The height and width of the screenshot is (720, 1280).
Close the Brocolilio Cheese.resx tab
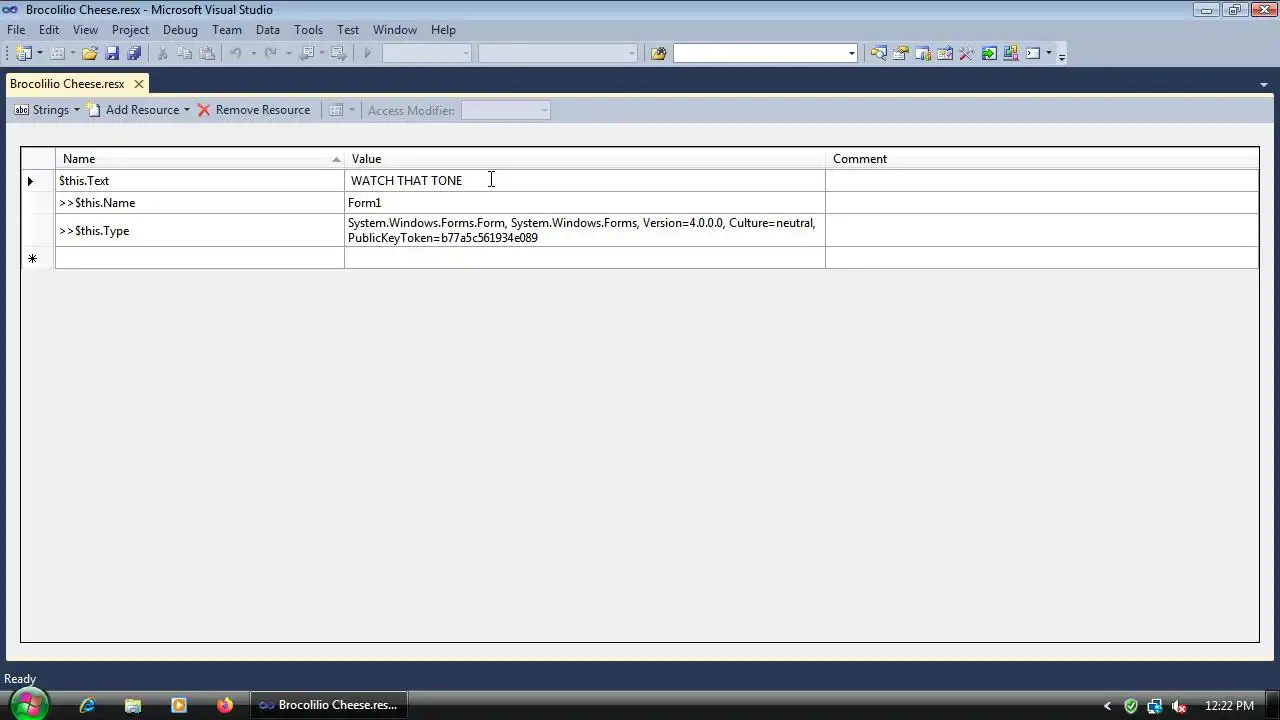[139, 84]
